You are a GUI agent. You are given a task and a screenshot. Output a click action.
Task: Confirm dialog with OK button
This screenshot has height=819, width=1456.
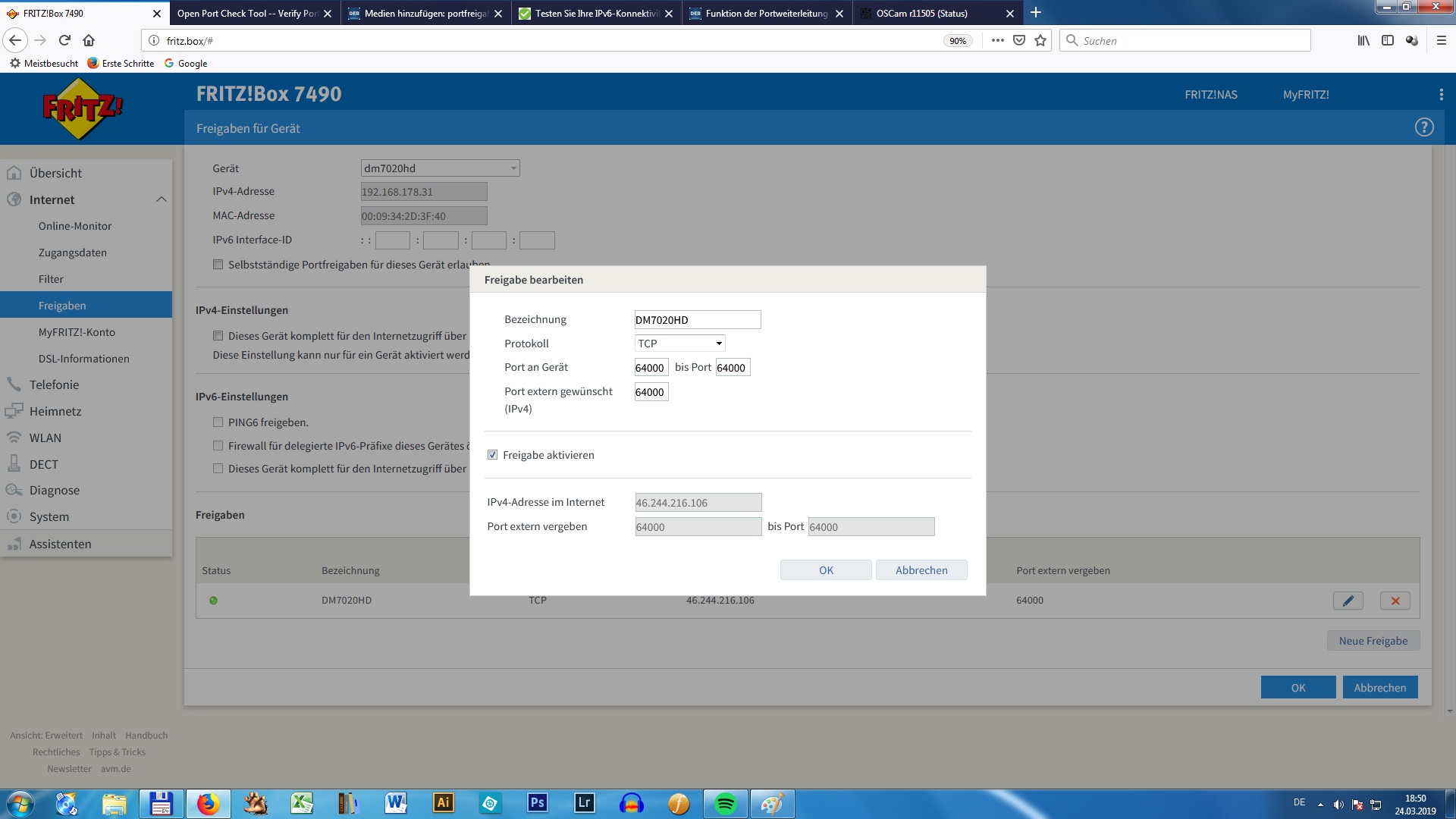pyautogui.click(x=826, y=570)
